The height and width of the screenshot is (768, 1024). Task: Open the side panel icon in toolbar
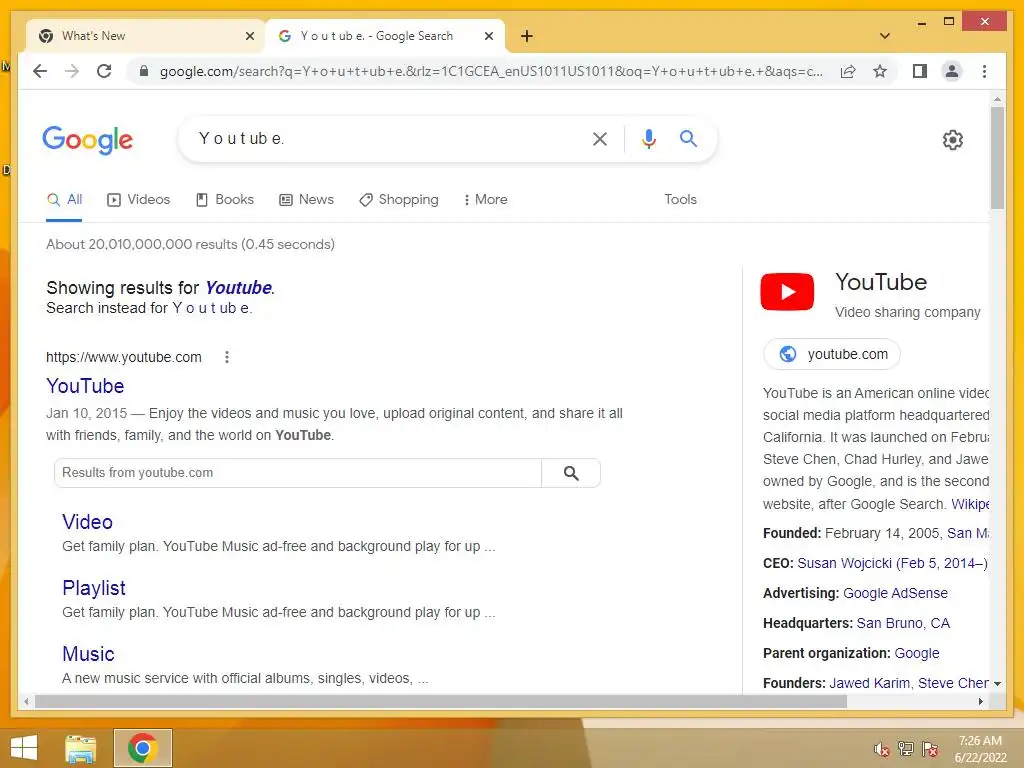pos(920,71)
